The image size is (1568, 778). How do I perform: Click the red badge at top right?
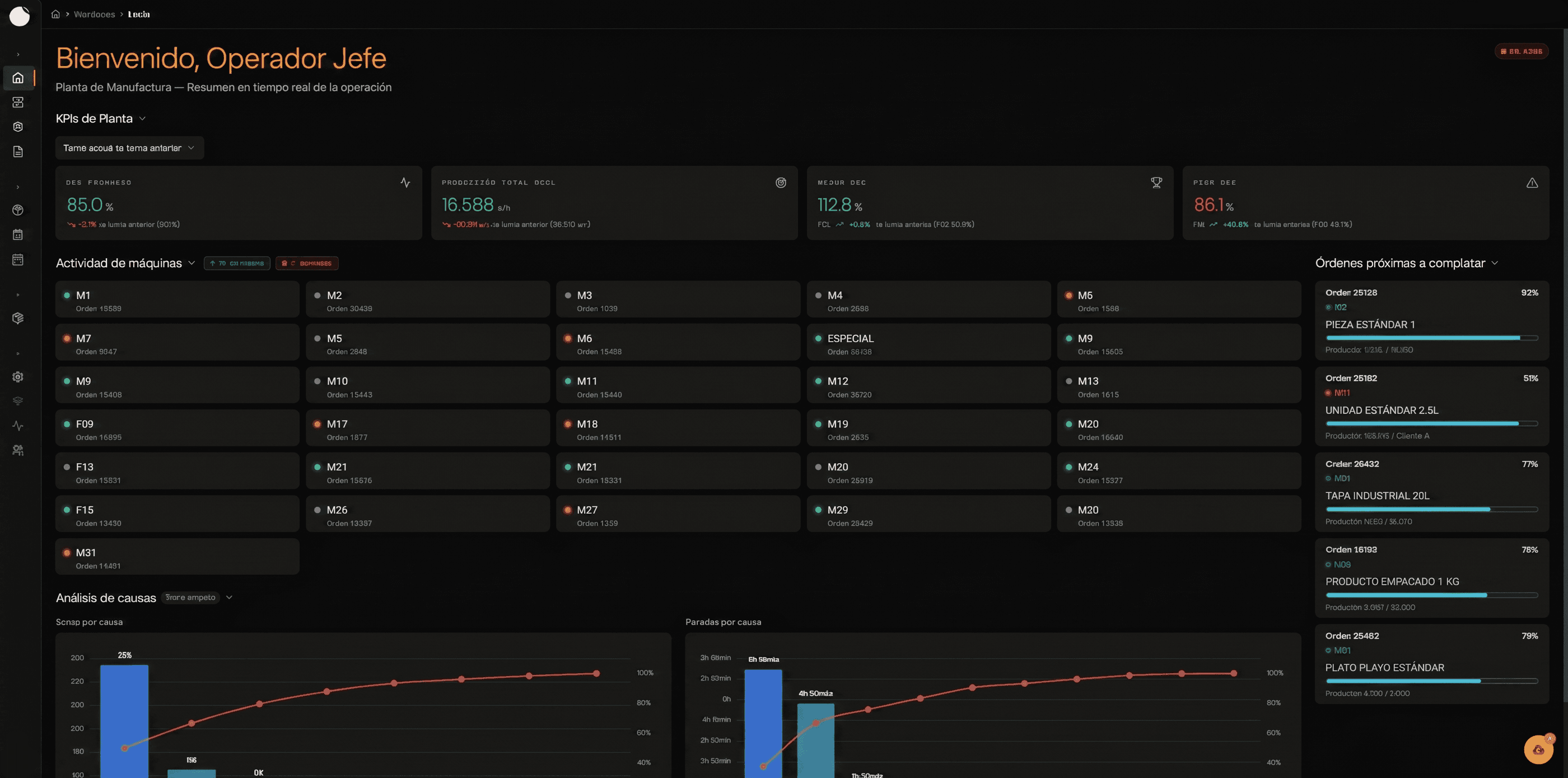point(1521,51)
